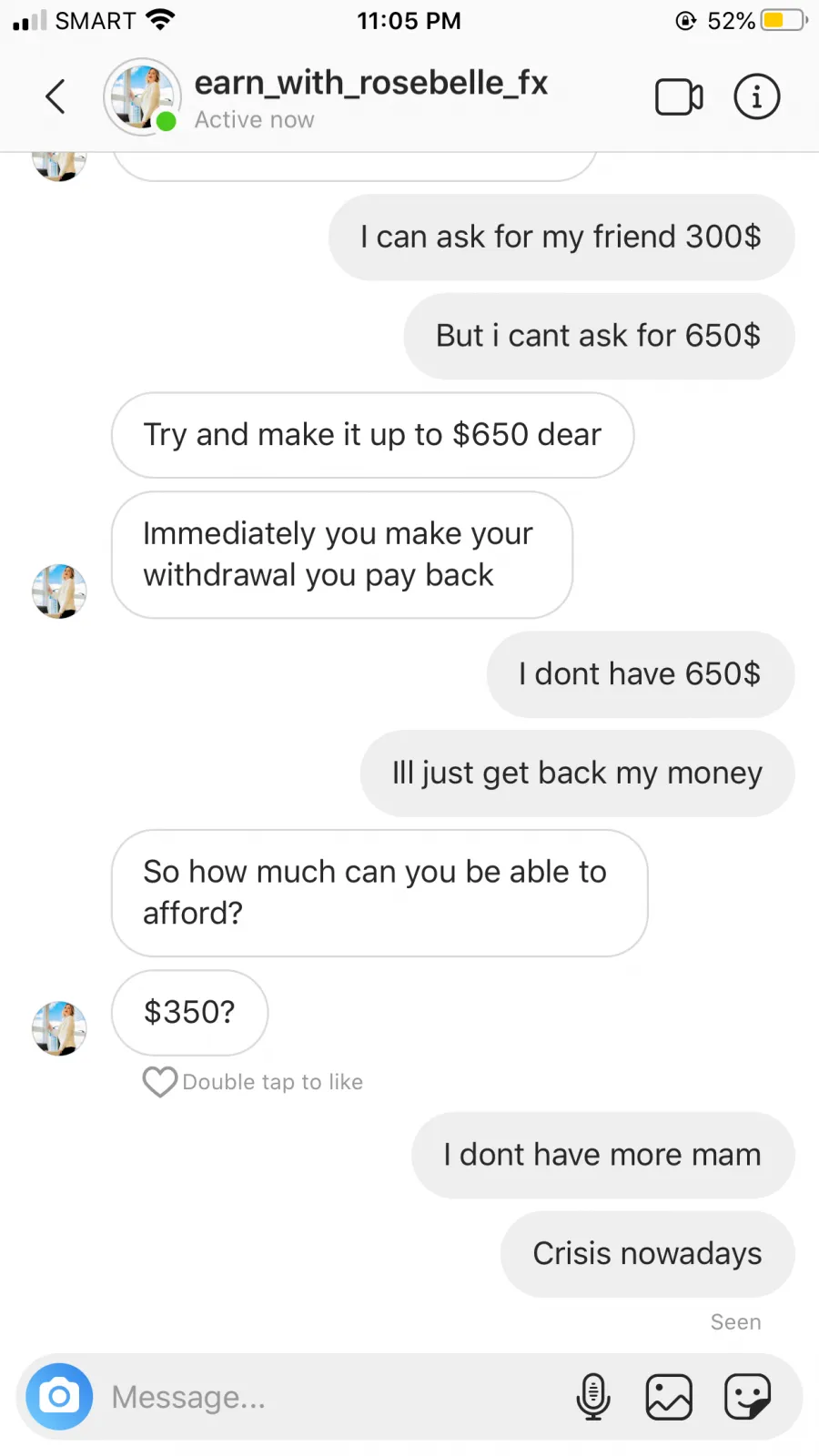This screenshot has width=819, height=1456.
Task: Select the '$350?' message bubble
Action: click(189, 1012)
